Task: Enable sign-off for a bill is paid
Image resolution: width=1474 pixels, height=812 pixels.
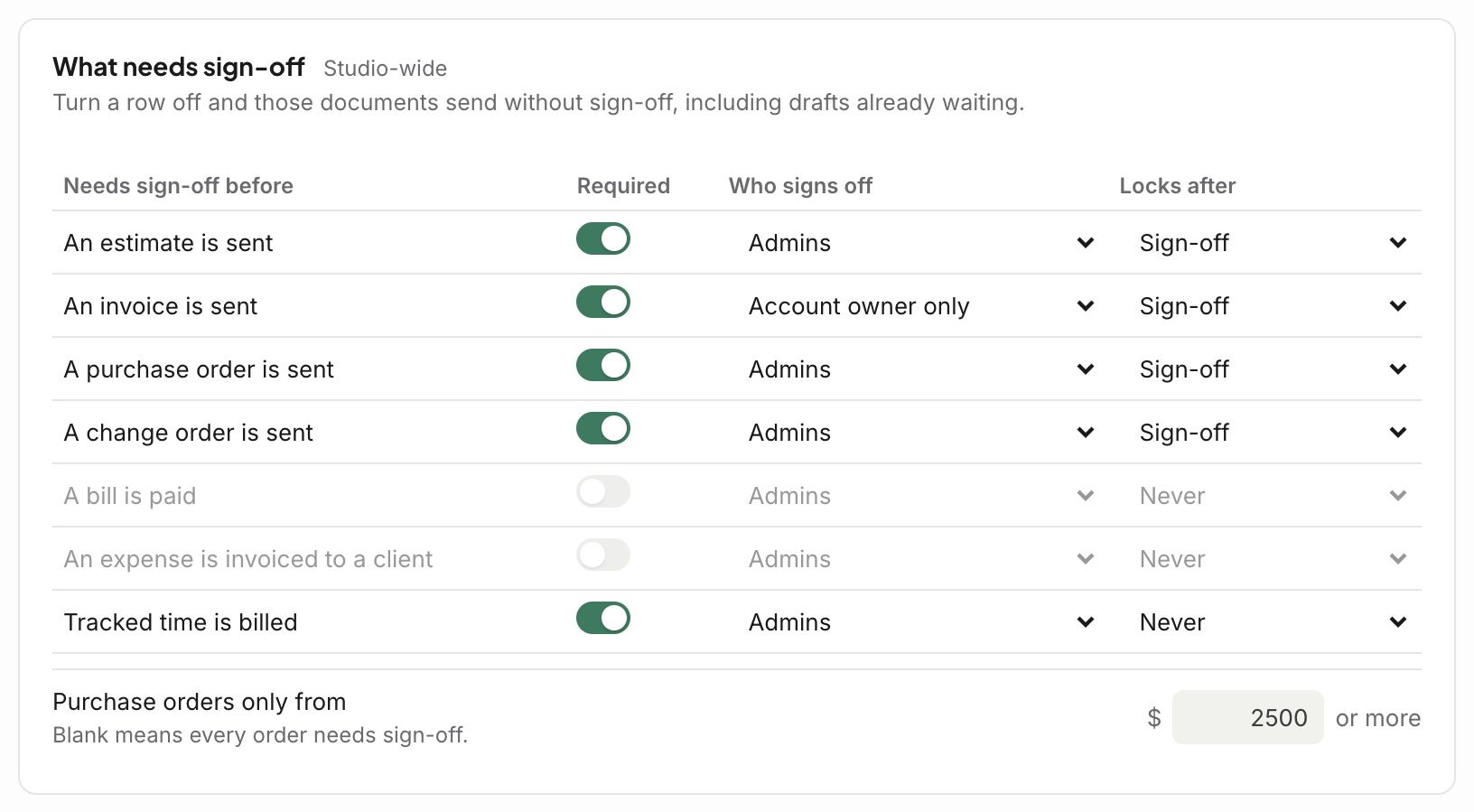Action: point(603,492)
